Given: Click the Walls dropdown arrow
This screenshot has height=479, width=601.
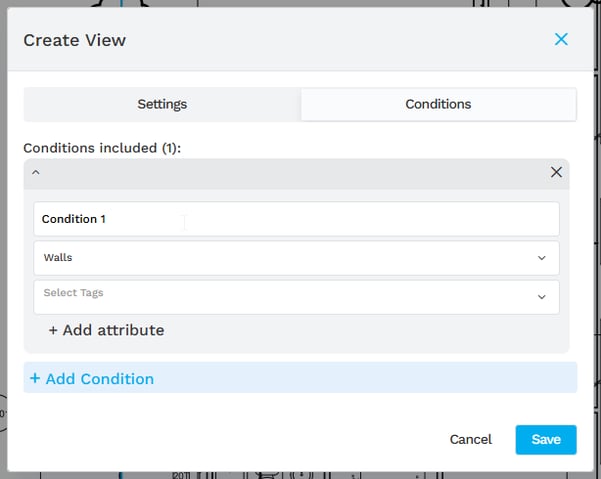Looking at the screenshot, I should tap(541, 258).
